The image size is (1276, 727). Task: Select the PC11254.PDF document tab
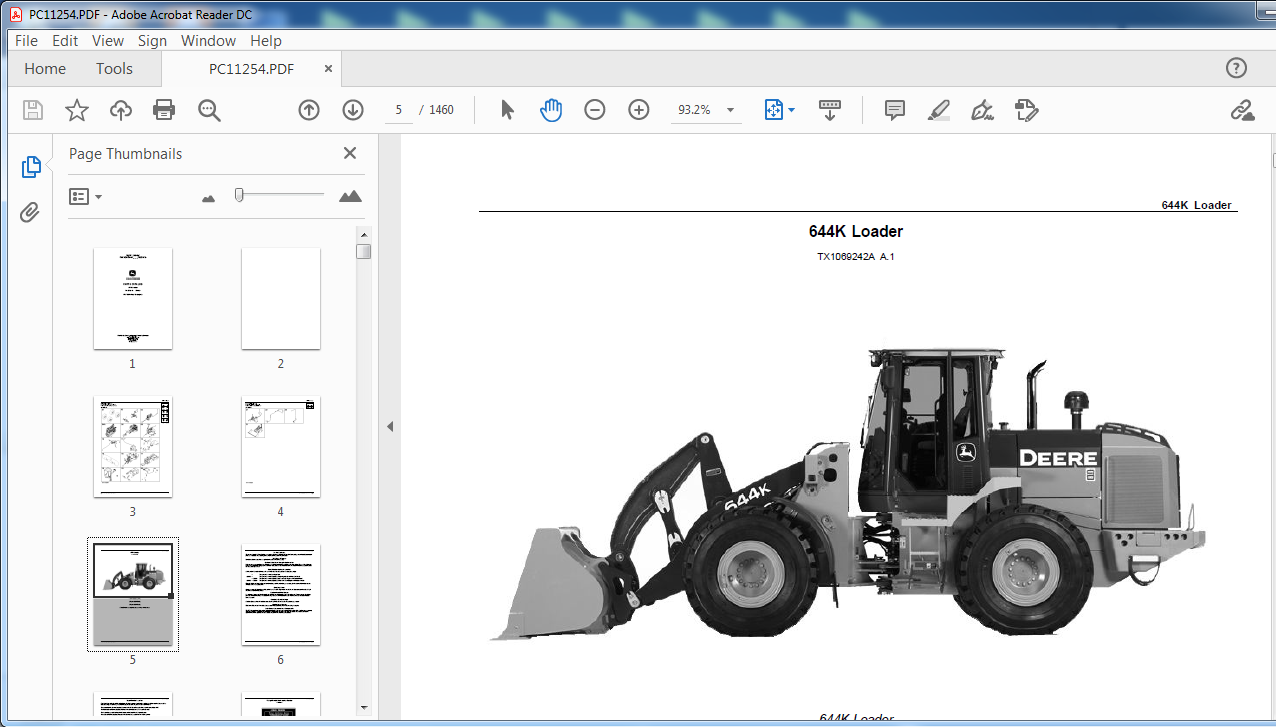(251, 69)
